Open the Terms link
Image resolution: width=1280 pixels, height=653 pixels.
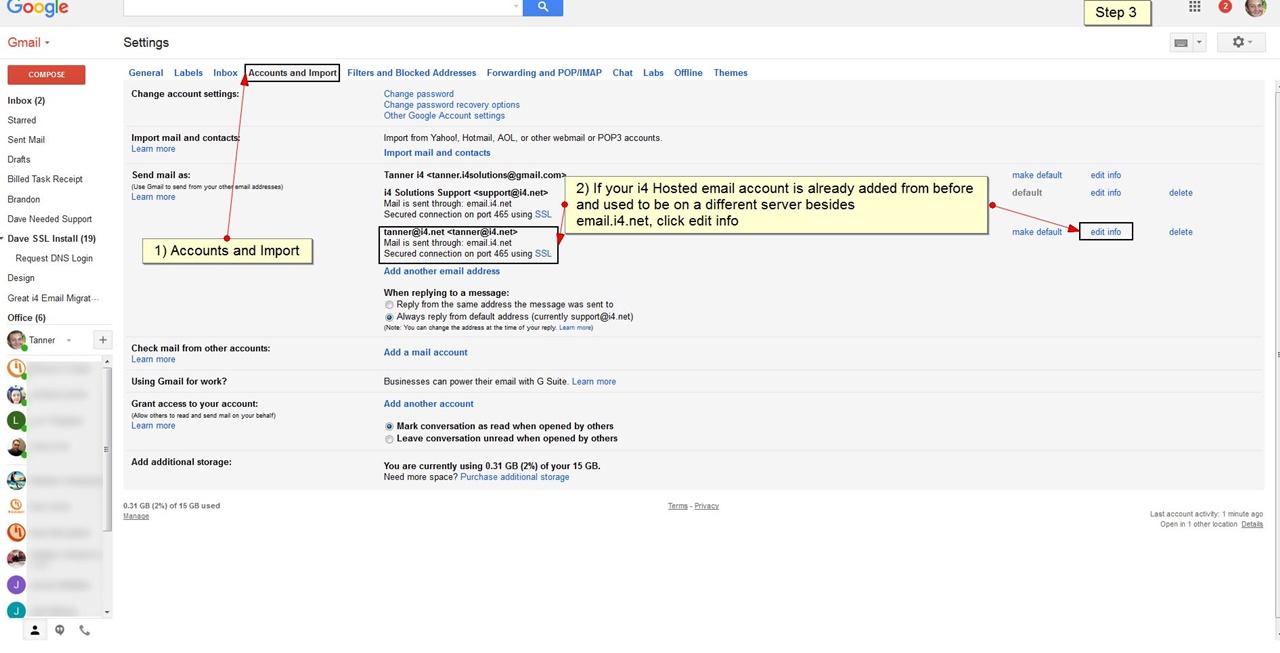pos(677,506)
